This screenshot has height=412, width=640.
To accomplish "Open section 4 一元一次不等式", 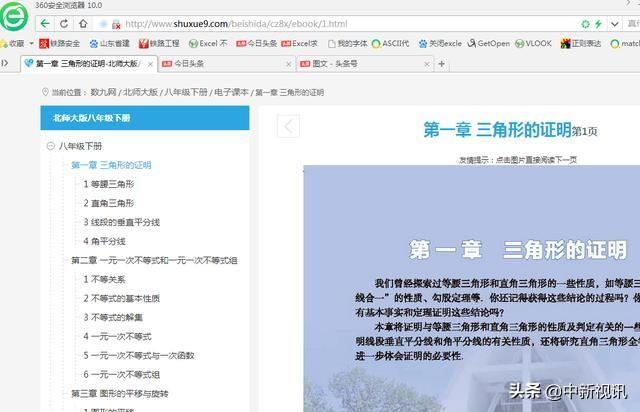I will (118, 336).
